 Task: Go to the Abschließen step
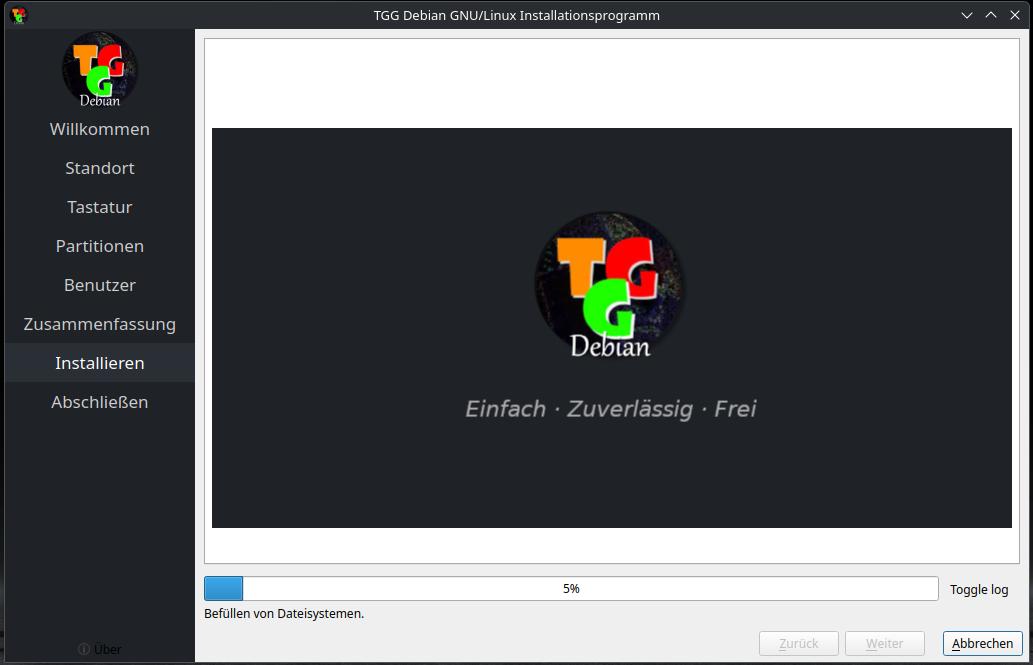pos(100,402)
